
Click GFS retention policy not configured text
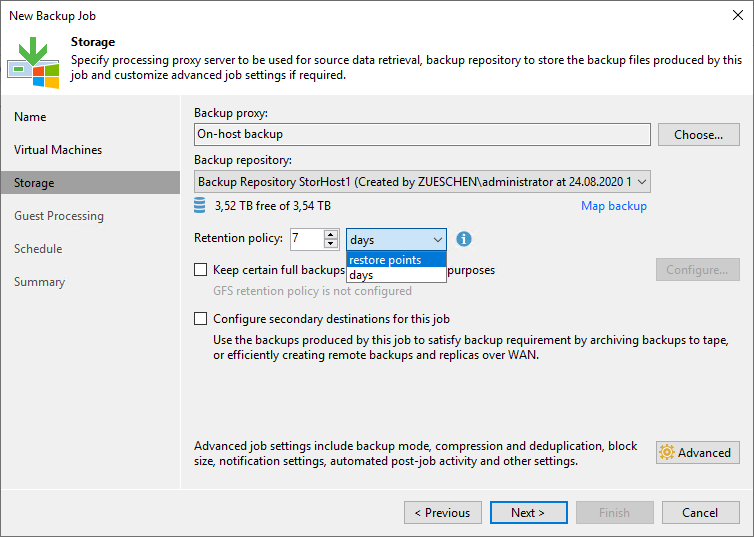pos(313,291)
